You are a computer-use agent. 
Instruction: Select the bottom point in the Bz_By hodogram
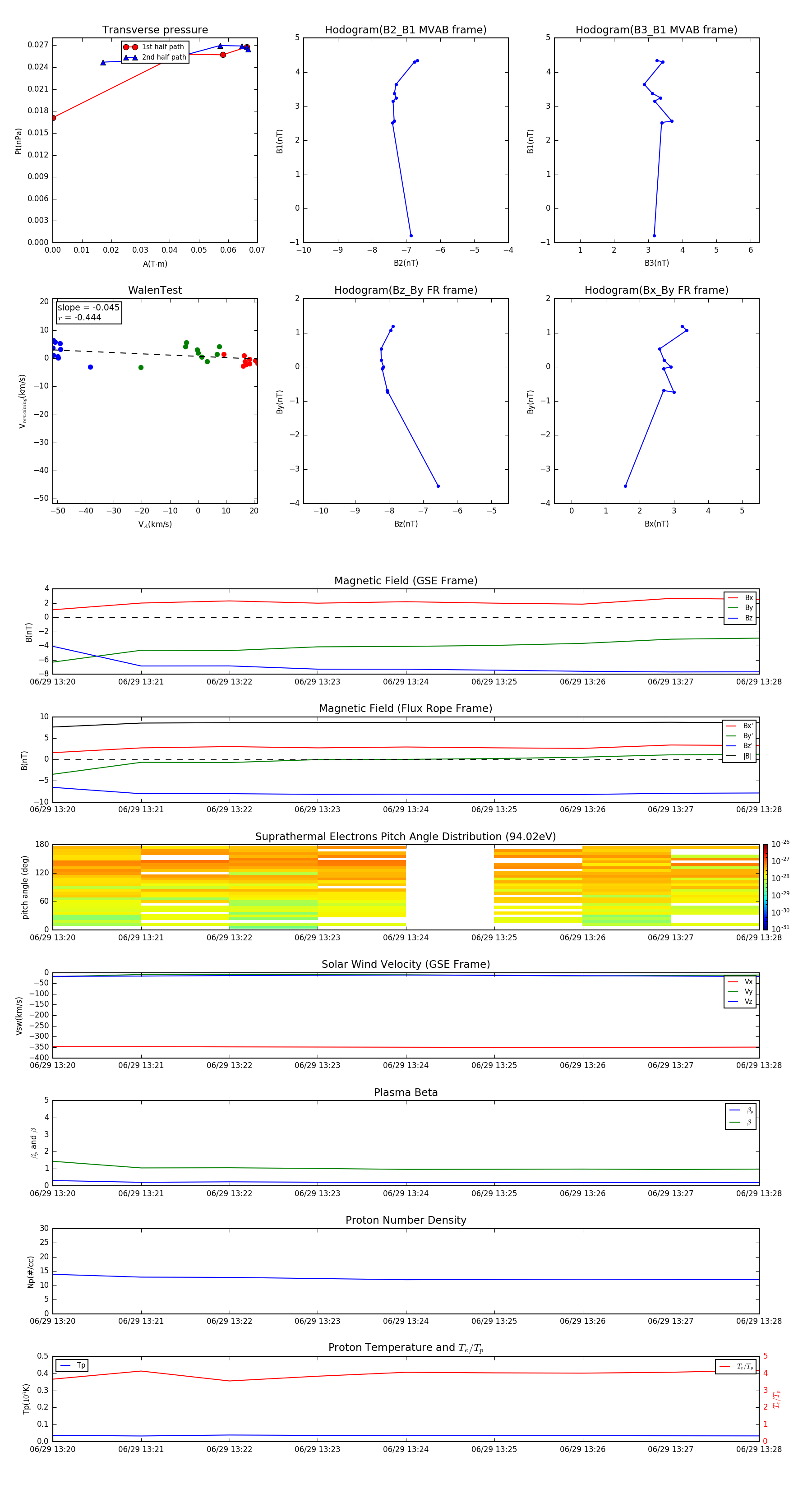pos(438,486)
